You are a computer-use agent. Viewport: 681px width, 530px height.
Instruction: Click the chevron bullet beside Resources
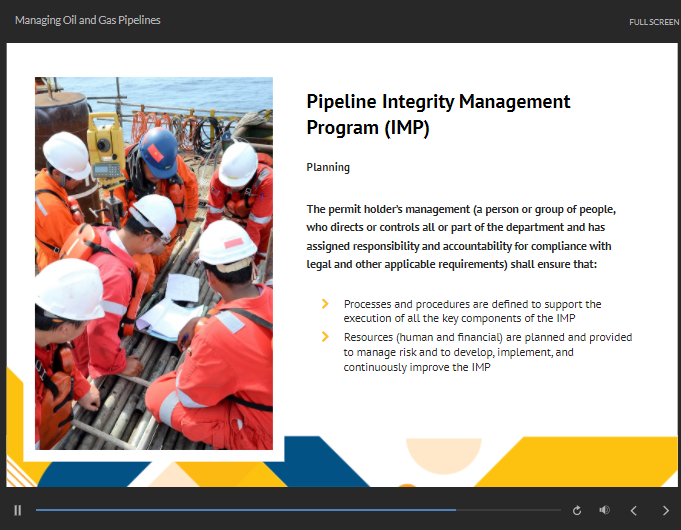(325, 337)
